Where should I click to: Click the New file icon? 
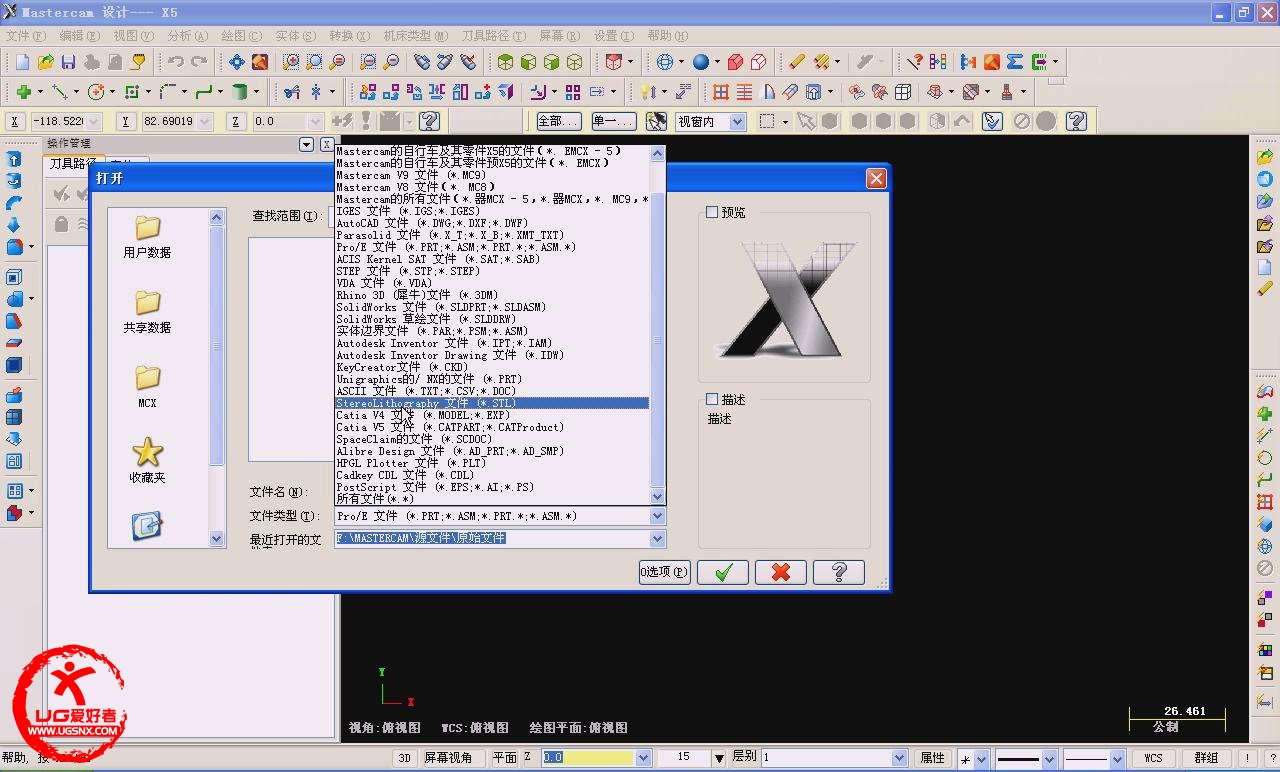click(22, 62)
